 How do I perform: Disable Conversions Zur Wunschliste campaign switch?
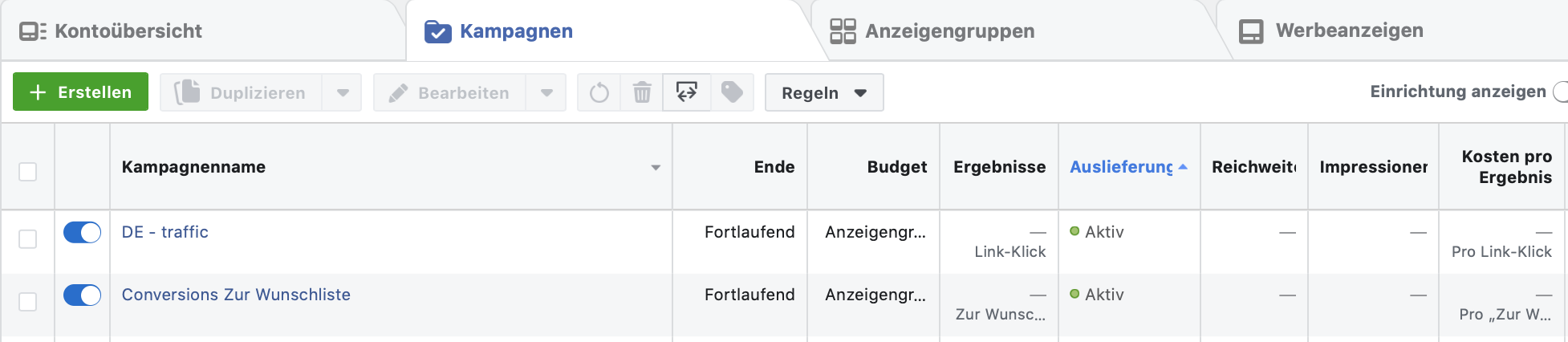tap(82, 295)
